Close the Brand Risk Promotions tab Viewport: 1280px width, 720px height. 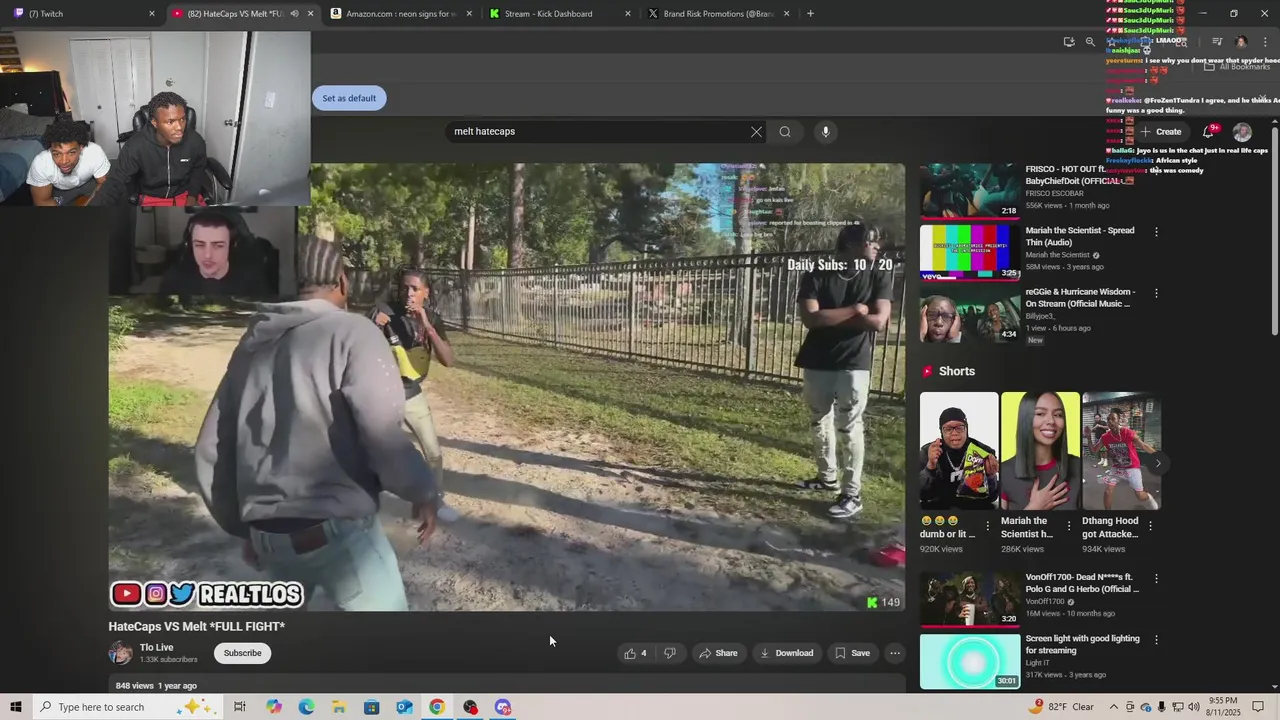click(x=787, y=14)
